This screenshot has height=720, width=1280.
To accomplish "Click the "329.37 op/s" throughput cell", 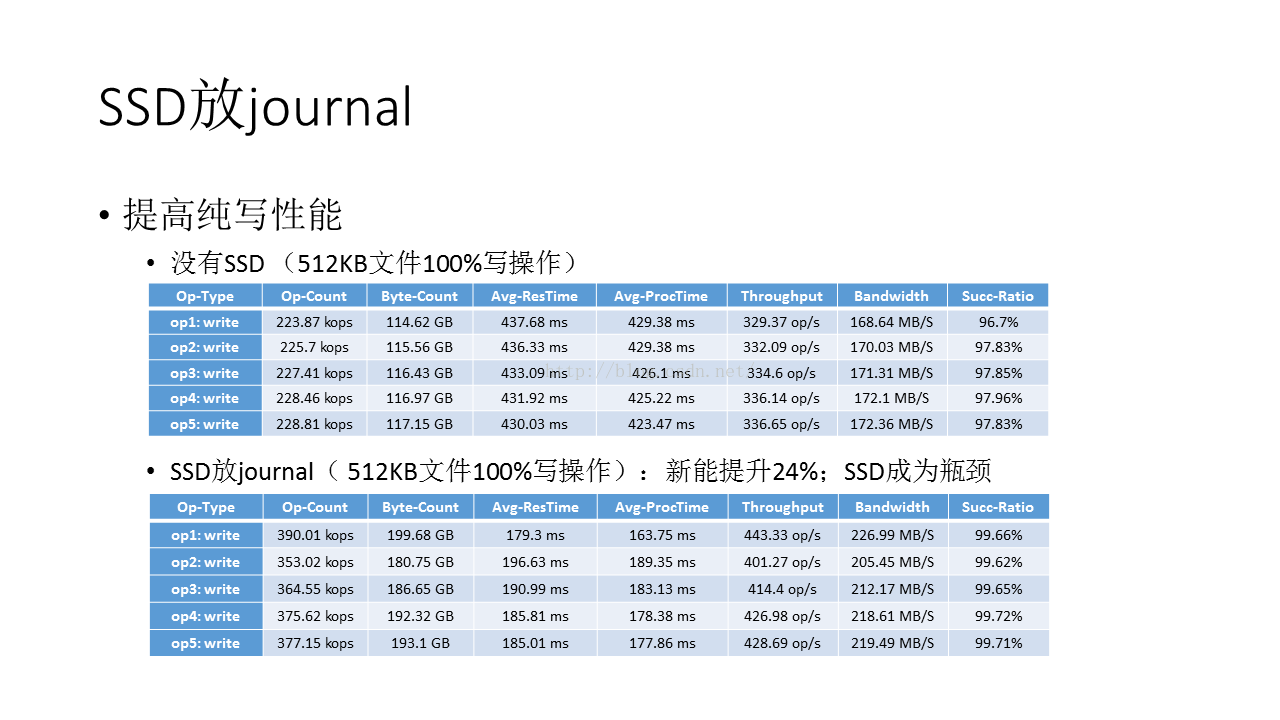I will 782,322.
